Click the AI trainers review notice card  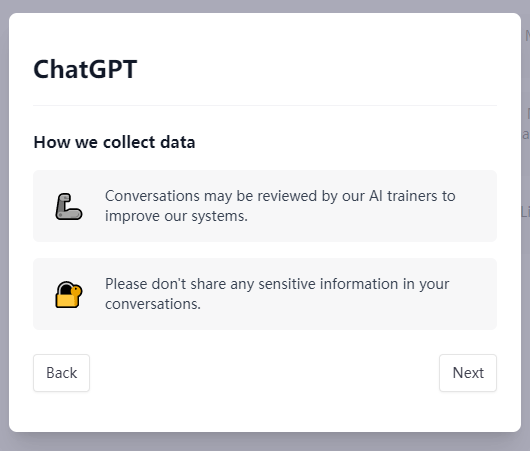click(265, 206)
